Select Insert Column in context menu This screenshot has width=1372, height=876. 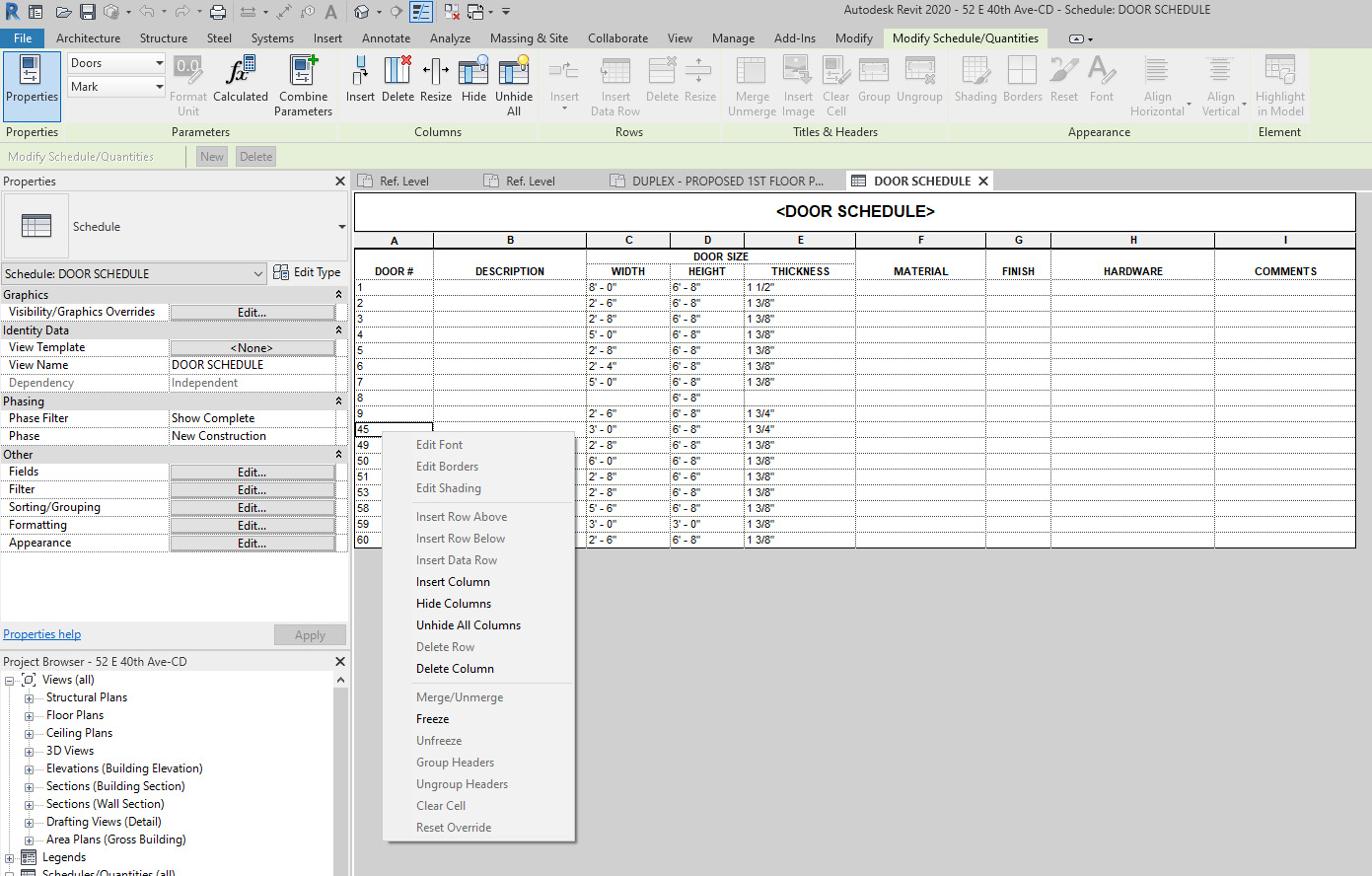(453, 582)
